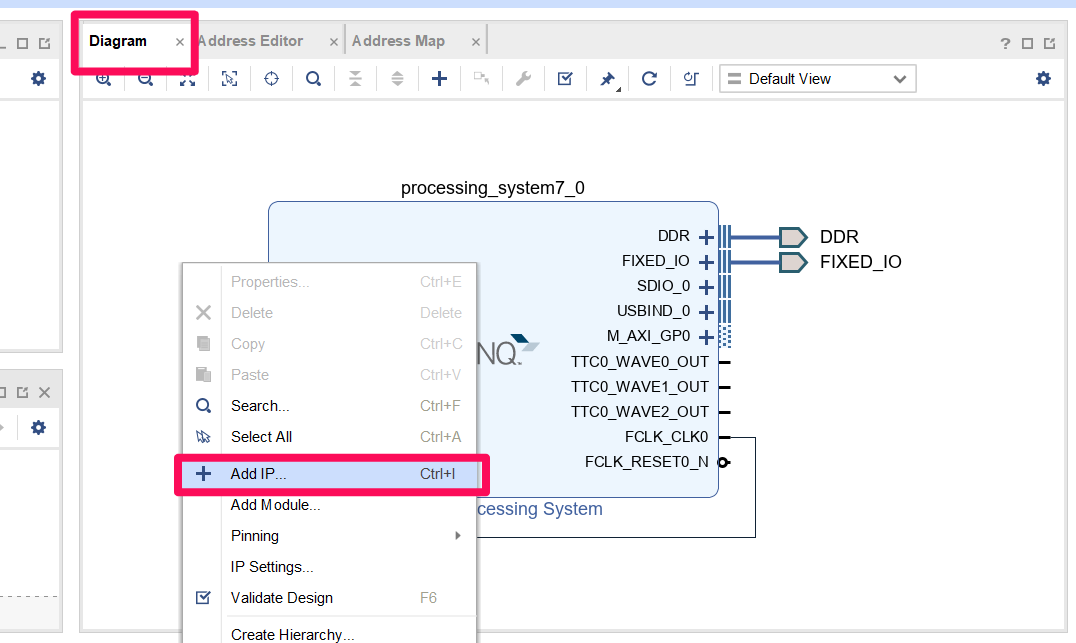Viewport: 1076px width, 643px height.
Task: Select the TTC0_WAVE1_OUT pin label
Action: point(640,387)
